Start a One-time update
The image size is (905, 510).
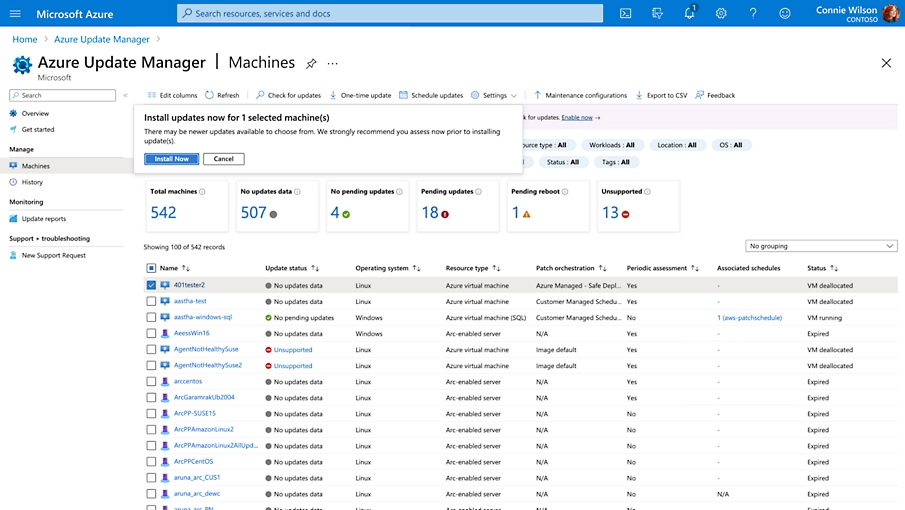click(360, 95)
